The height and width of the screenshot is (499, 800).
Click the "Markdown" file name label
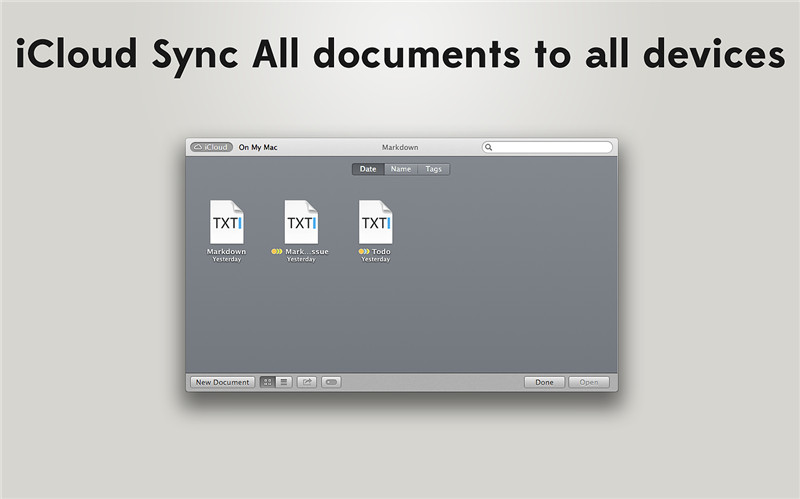click(x=227, y=252)
